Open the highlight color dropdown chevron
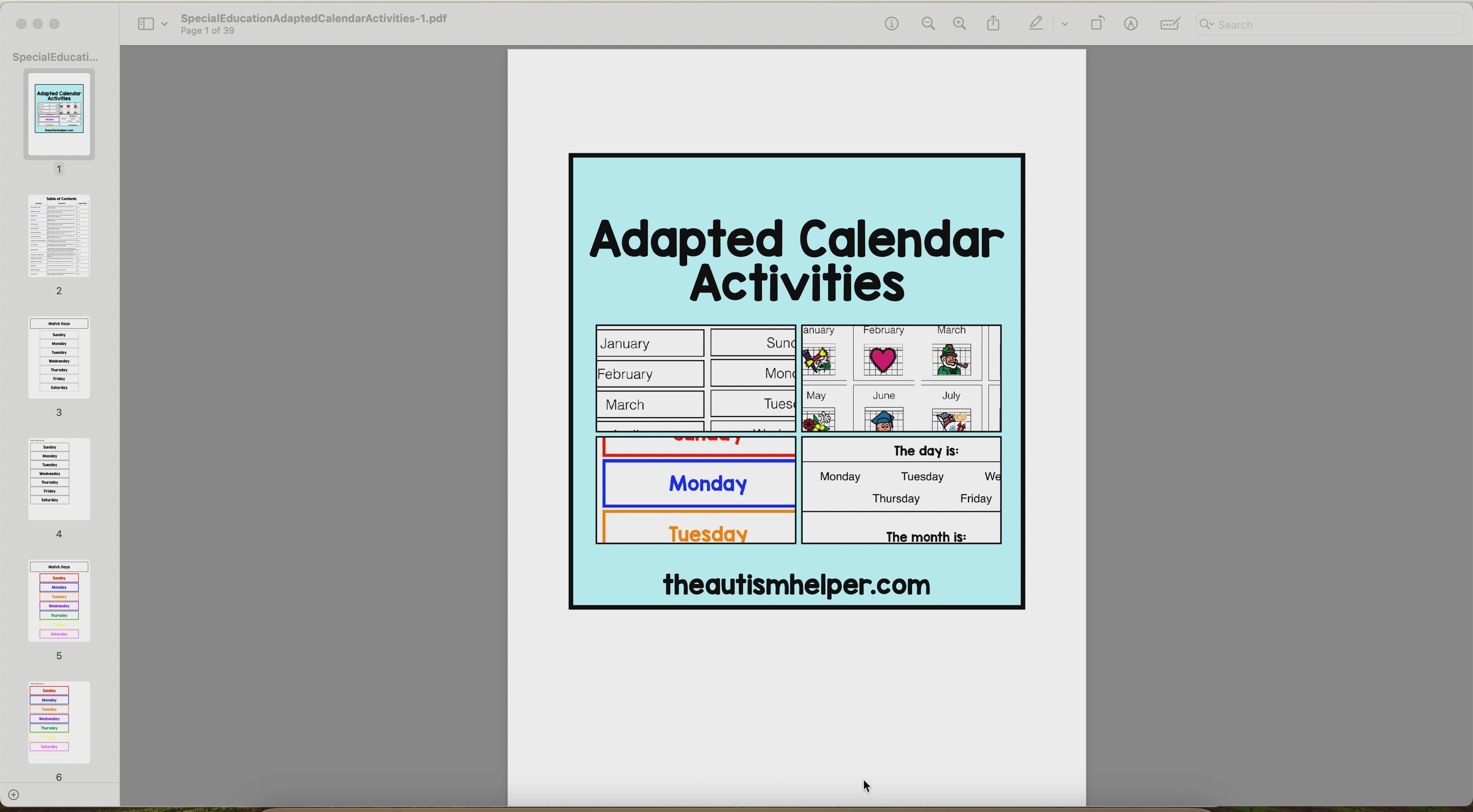1473x812 pixels. tap(1064, 23)
